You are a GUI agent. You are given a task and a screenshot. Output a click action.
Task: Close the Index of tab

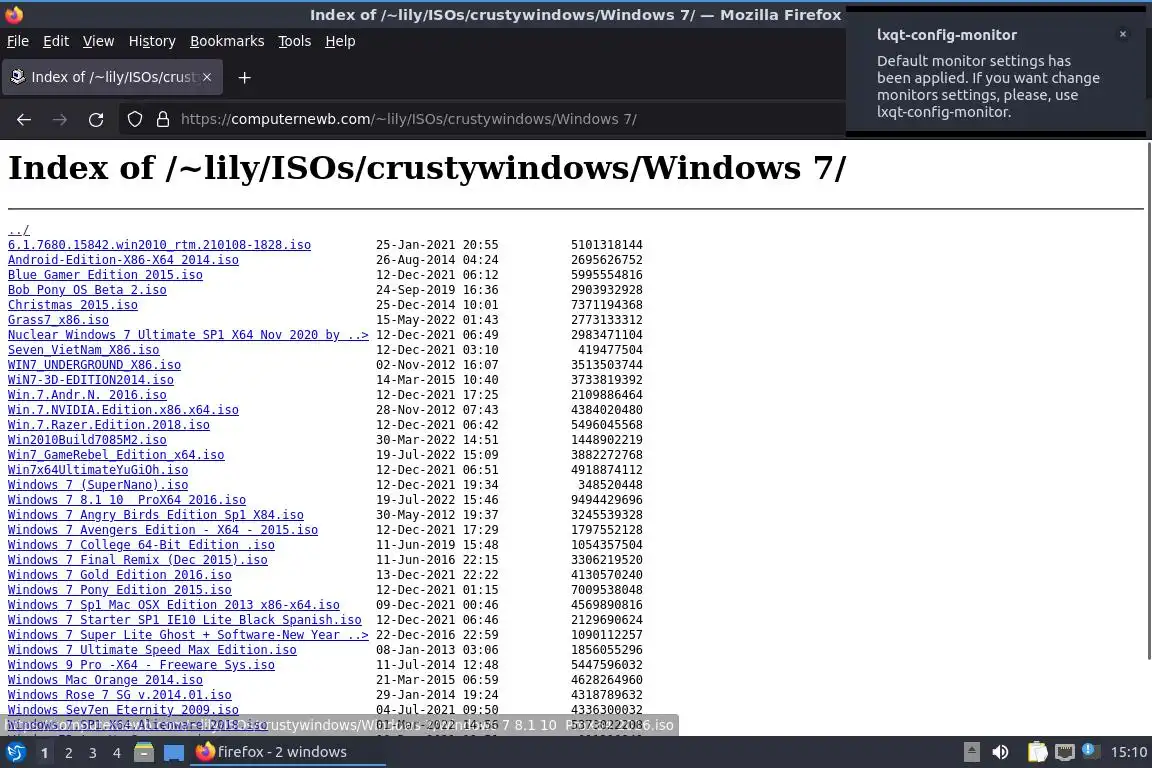point(207,77)
